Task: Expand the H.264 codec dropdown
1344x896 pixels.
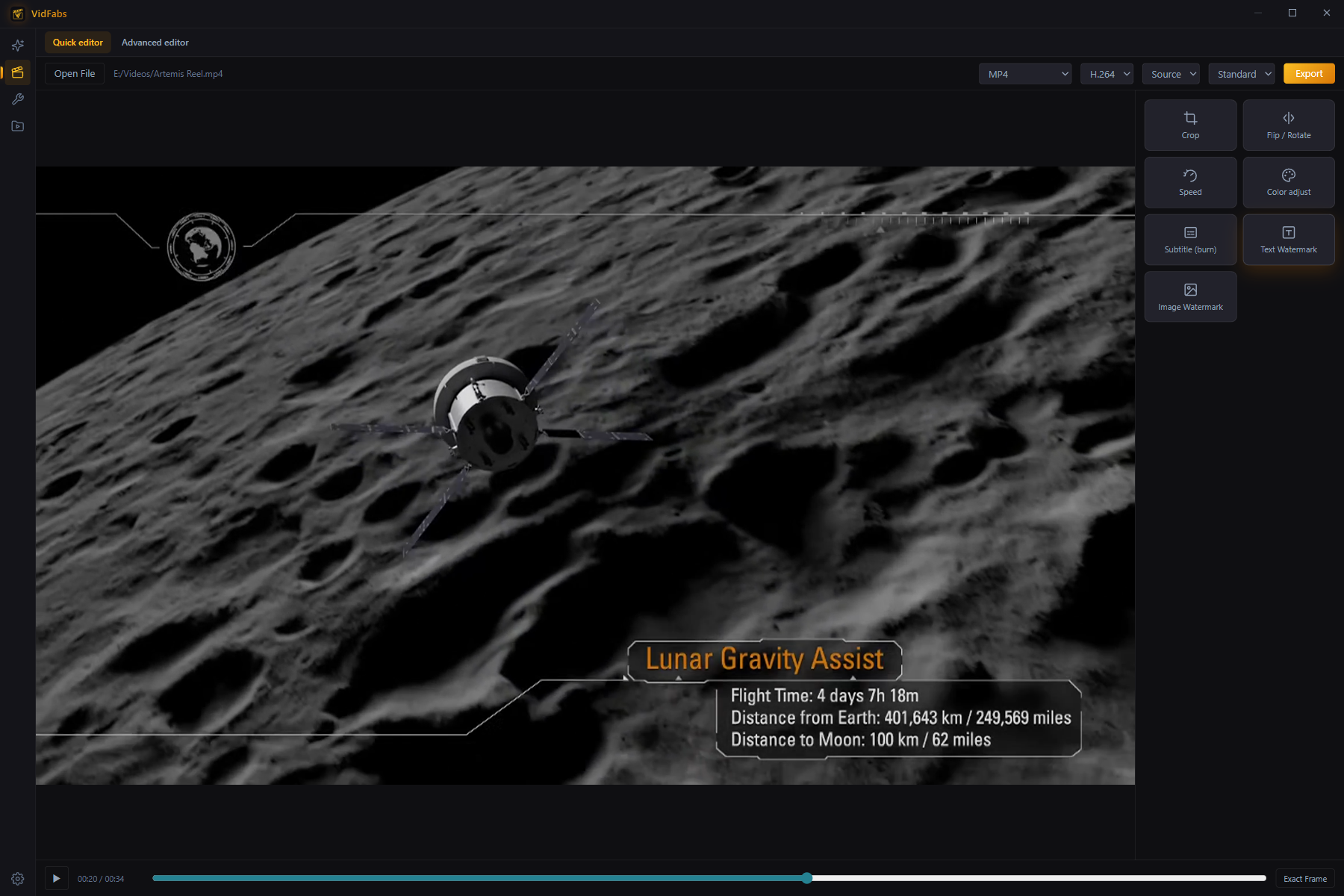Action: [x=1107, y=74]
